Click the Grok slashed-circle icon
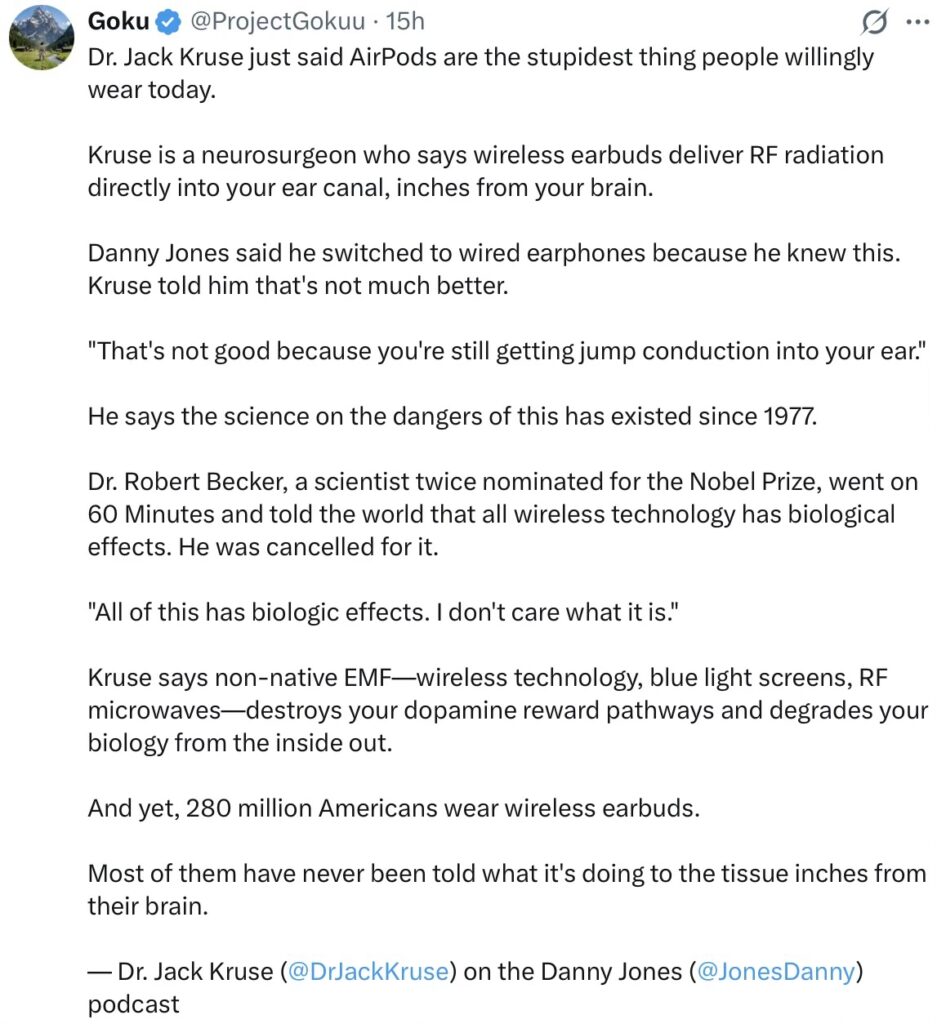 [874, 22]
